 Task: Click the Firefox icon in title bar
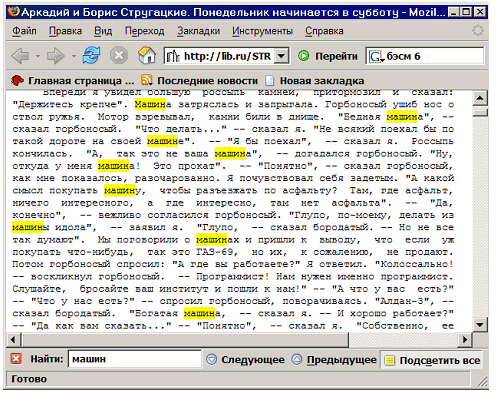coord(13,12)
